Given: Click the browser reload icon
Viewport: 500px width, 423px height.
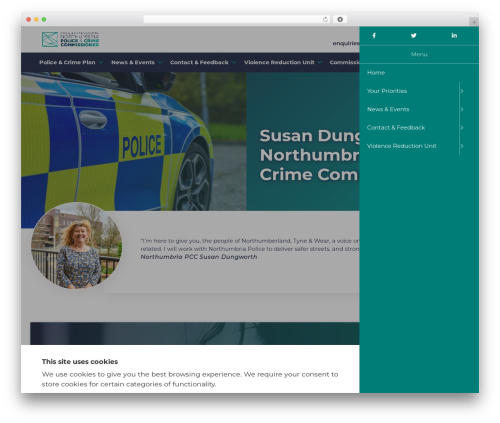Looking at the screenshot, I should coord(325,19).
